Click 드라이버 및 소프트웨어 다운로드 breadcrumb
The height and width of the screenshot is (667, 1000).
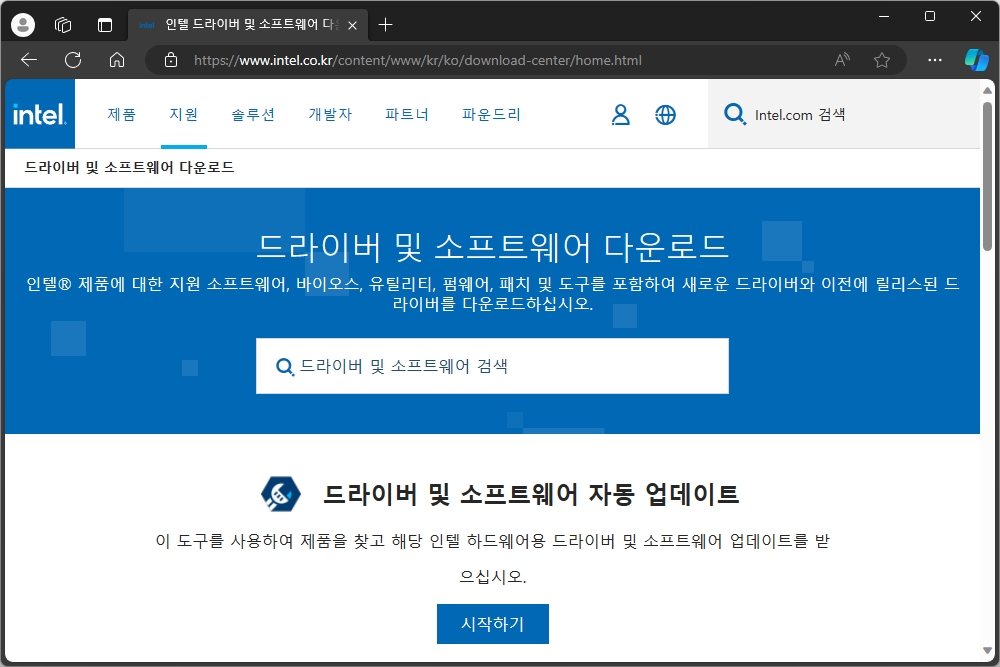[x=129, y=167]
